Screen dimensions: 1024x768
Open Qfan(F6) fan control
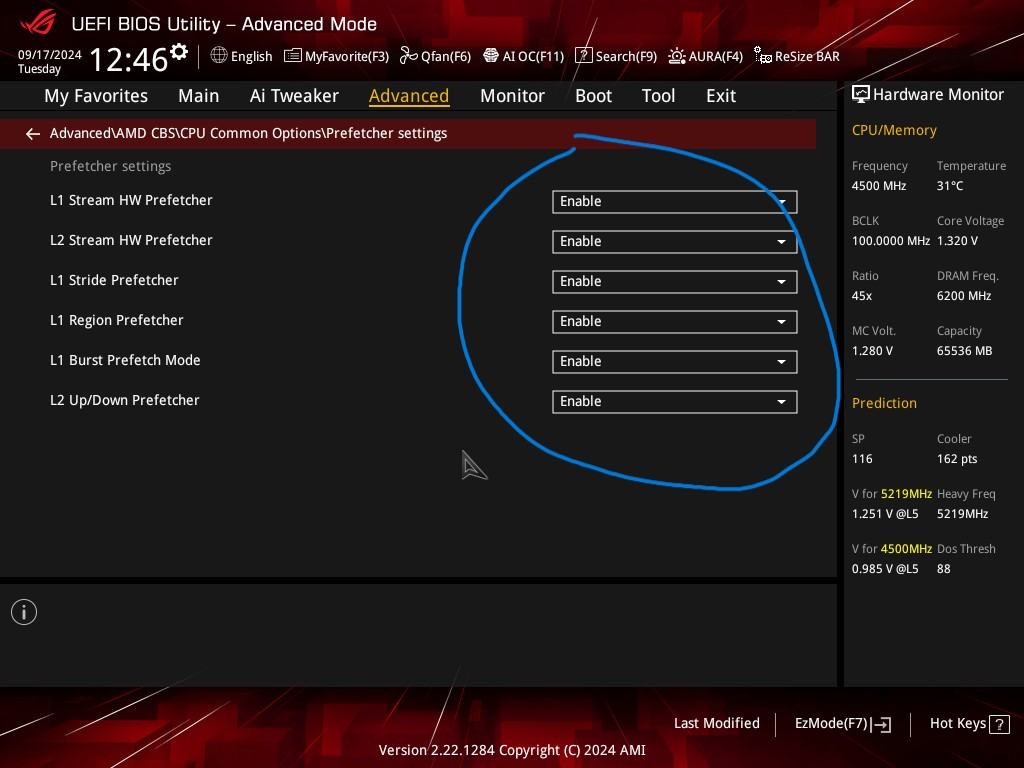tap(435, 56)
